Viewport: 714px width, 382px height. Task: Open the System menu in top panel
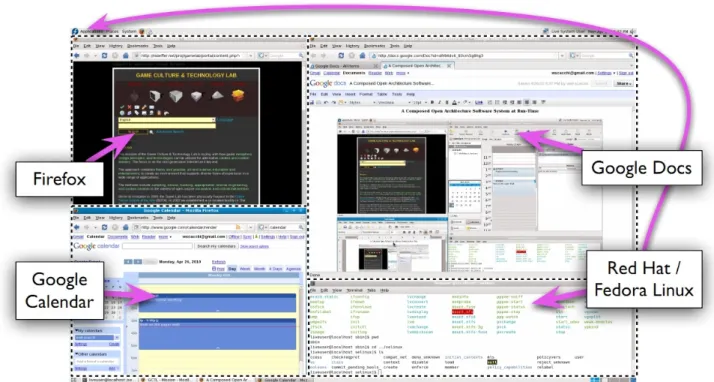click(x=129, y=31)
